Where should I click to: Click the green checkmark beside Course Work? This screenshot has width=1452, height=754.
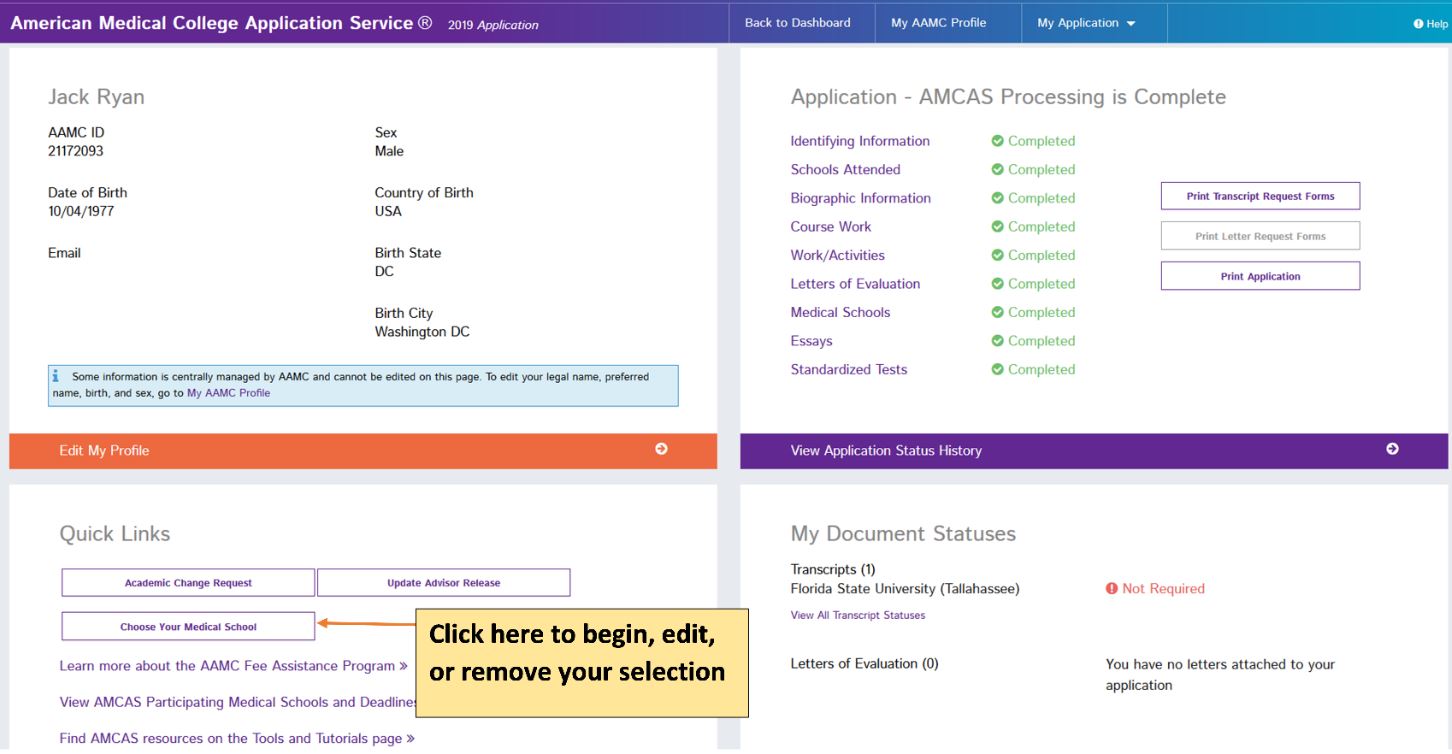(x=997, y=227)
